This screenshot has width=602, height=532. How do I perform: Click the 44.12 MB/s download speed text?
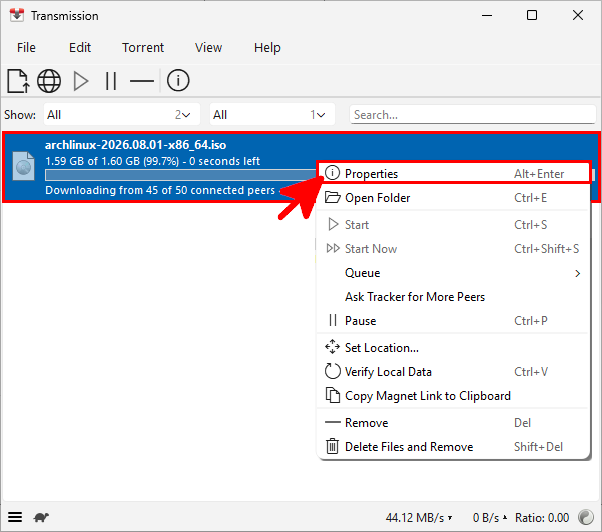pos(415,517)
